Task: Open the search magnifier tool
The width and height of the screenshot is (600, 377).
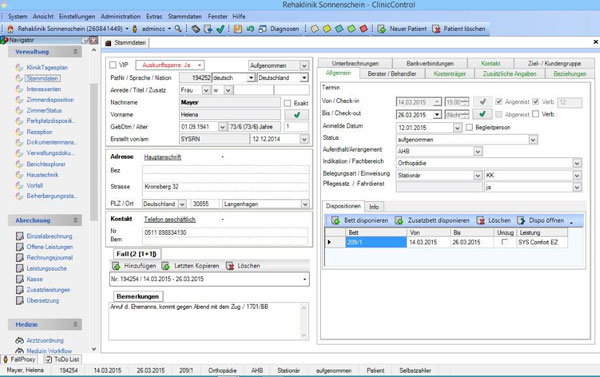Action: point(178,29)
